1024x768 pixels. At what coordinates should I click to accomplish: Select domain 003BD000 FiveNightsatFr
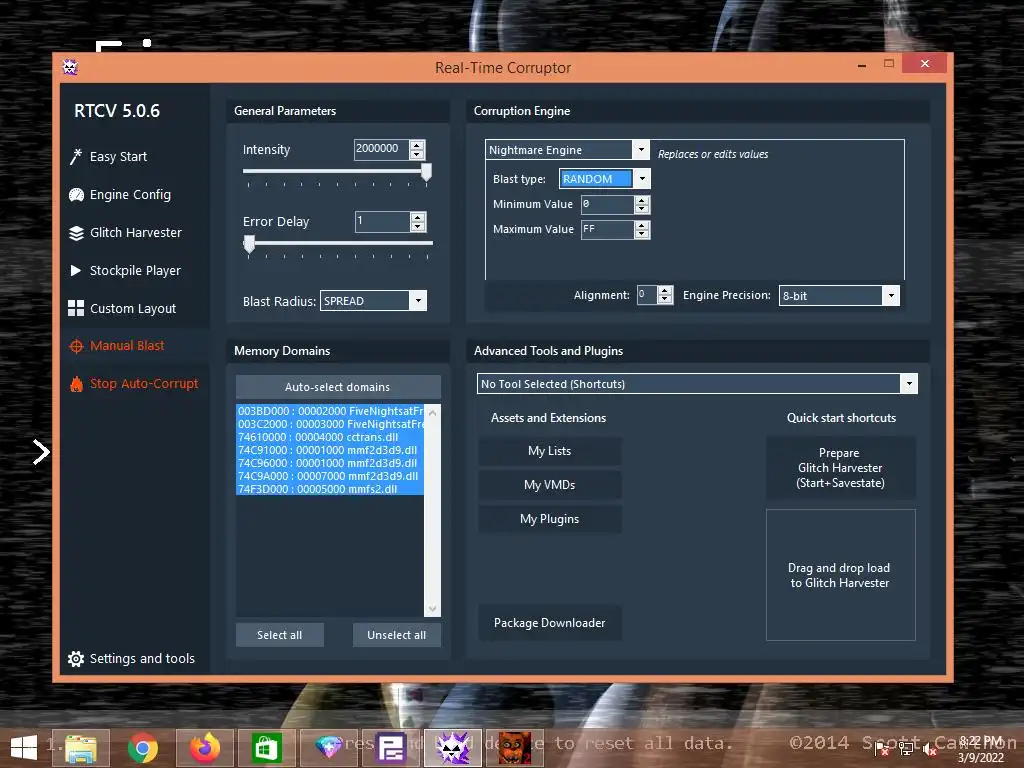tap(330, 411)
